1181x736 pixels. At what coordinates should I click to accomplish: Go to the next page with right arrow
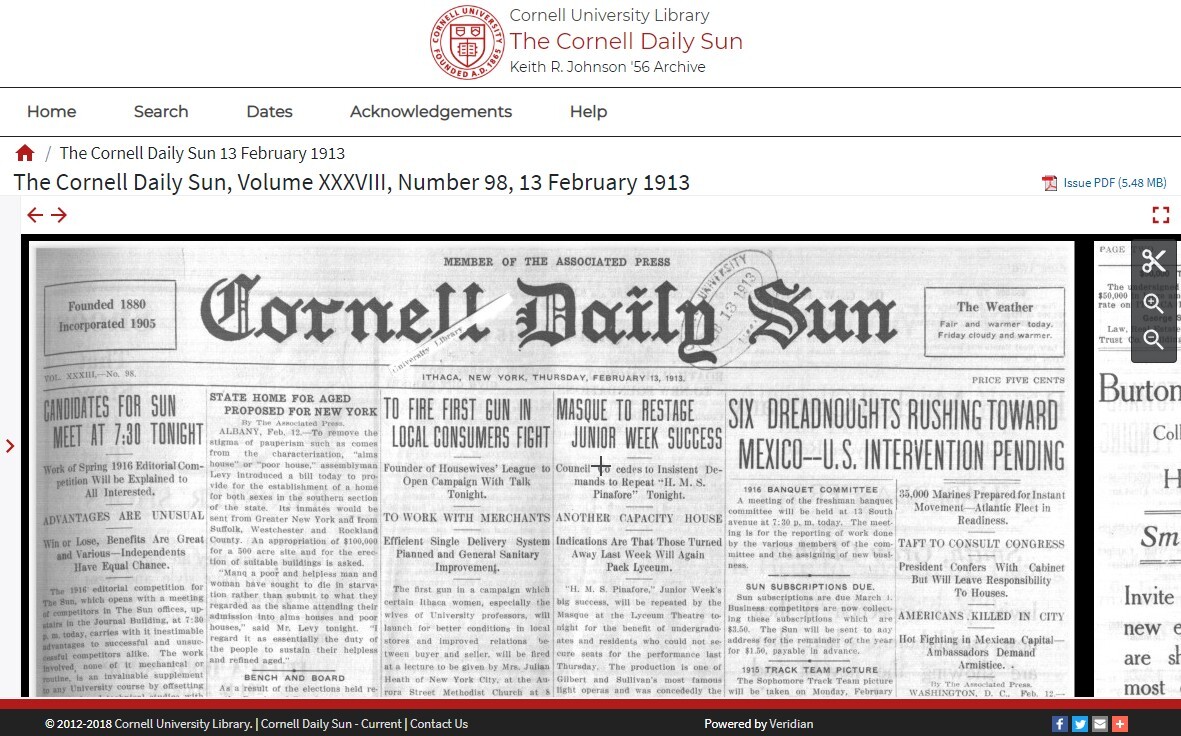point(59,214)
